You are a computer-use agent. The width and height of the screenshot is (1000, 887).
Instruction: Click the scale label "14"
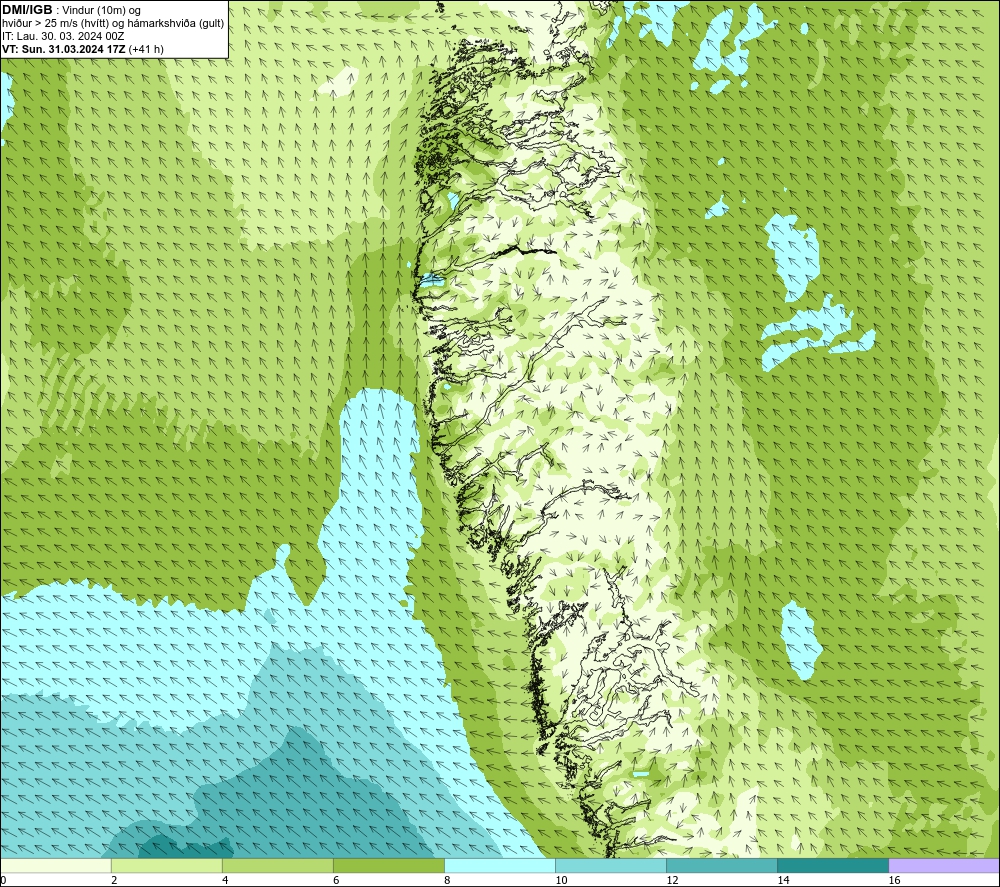(x=783, y=881)
